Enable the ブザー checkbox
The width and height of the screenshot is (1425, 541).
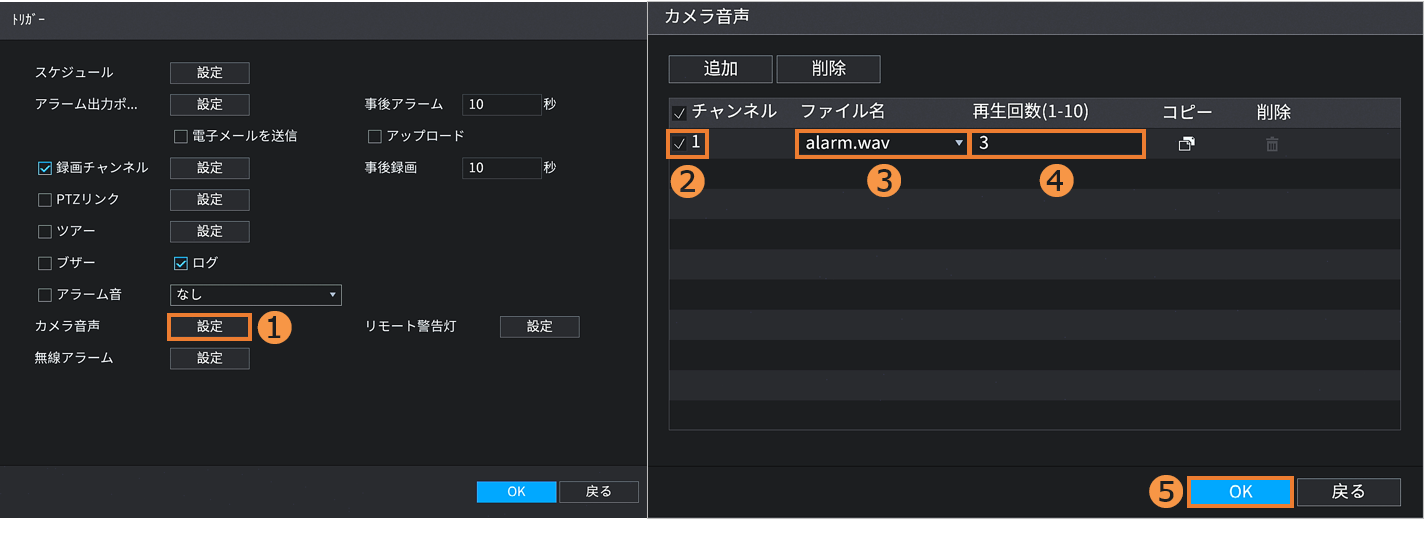(45, 264)
